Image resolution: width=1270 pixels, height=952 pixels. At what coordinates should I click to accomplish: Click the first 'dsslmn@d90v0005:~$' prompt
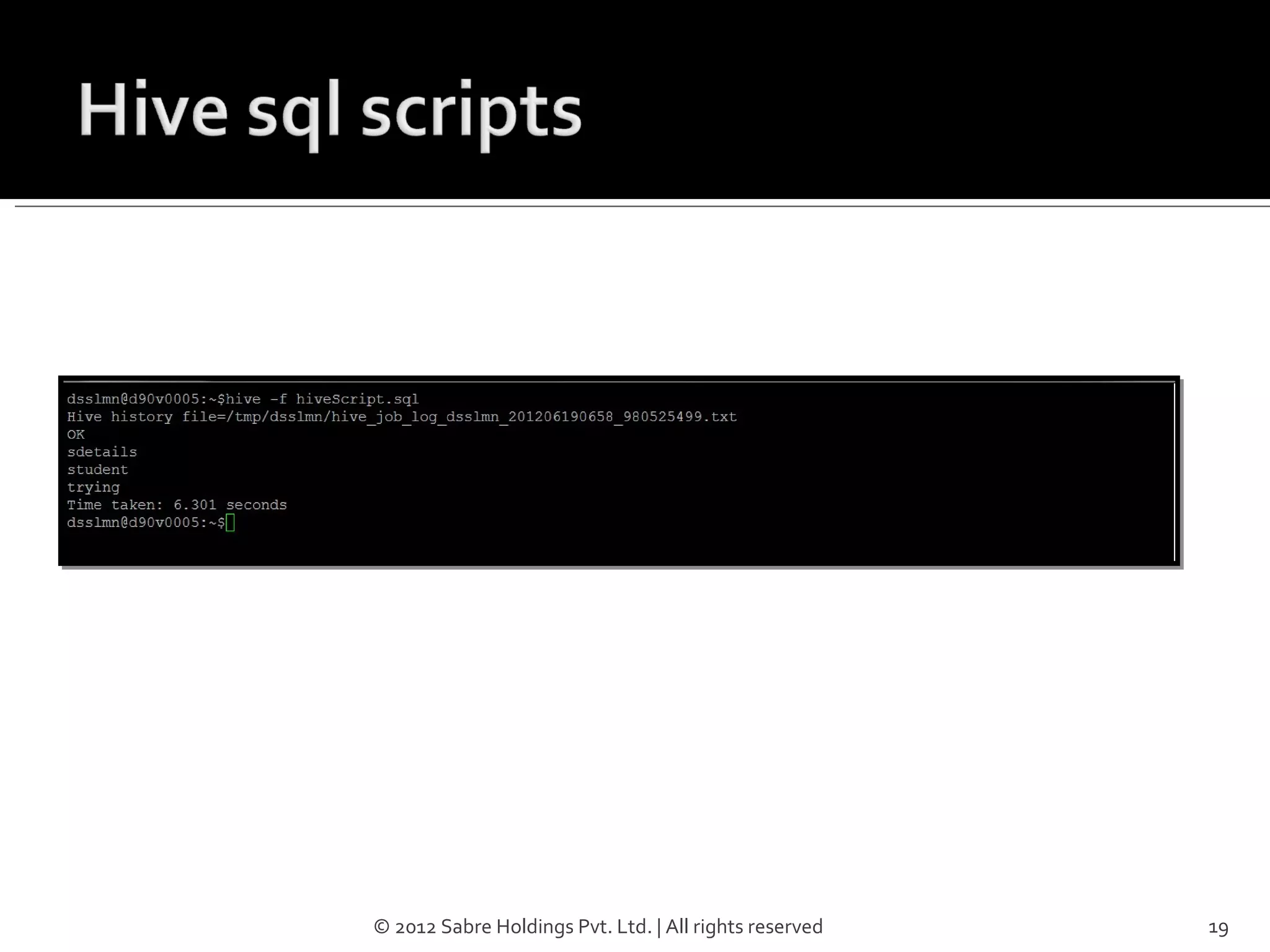point(145,399)
